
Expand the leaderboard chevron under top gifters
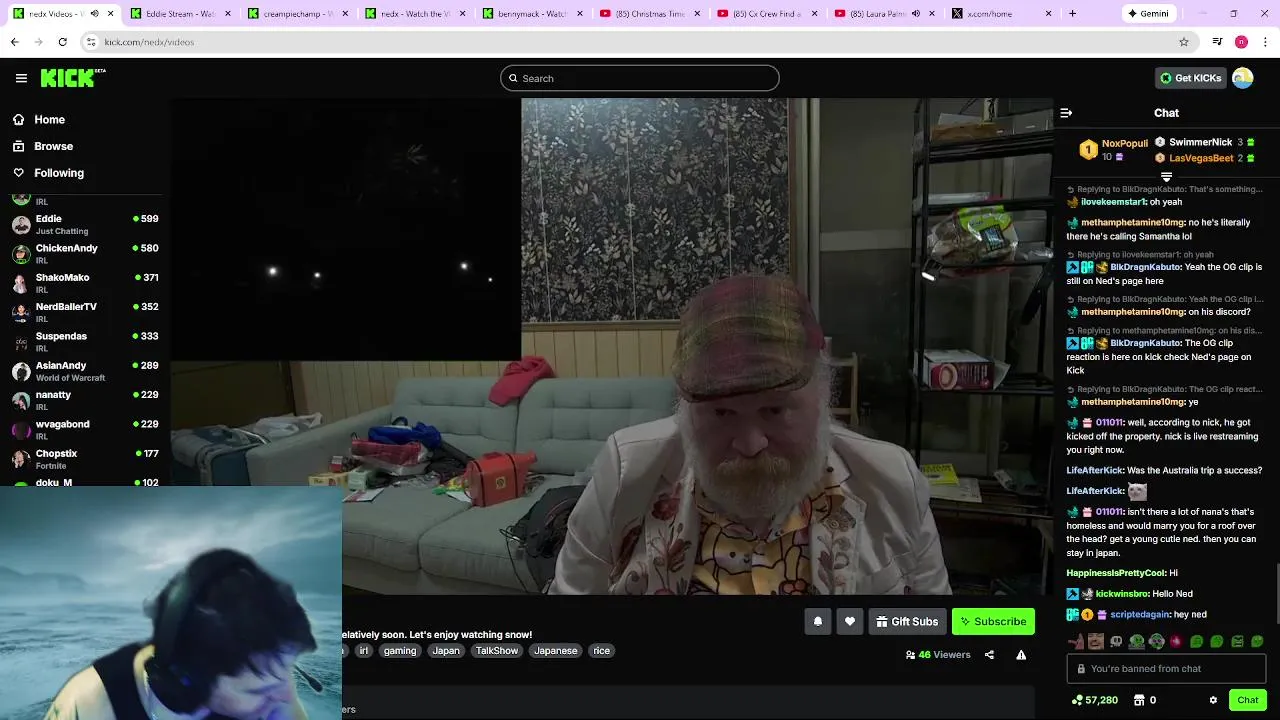click(1166, 177)
